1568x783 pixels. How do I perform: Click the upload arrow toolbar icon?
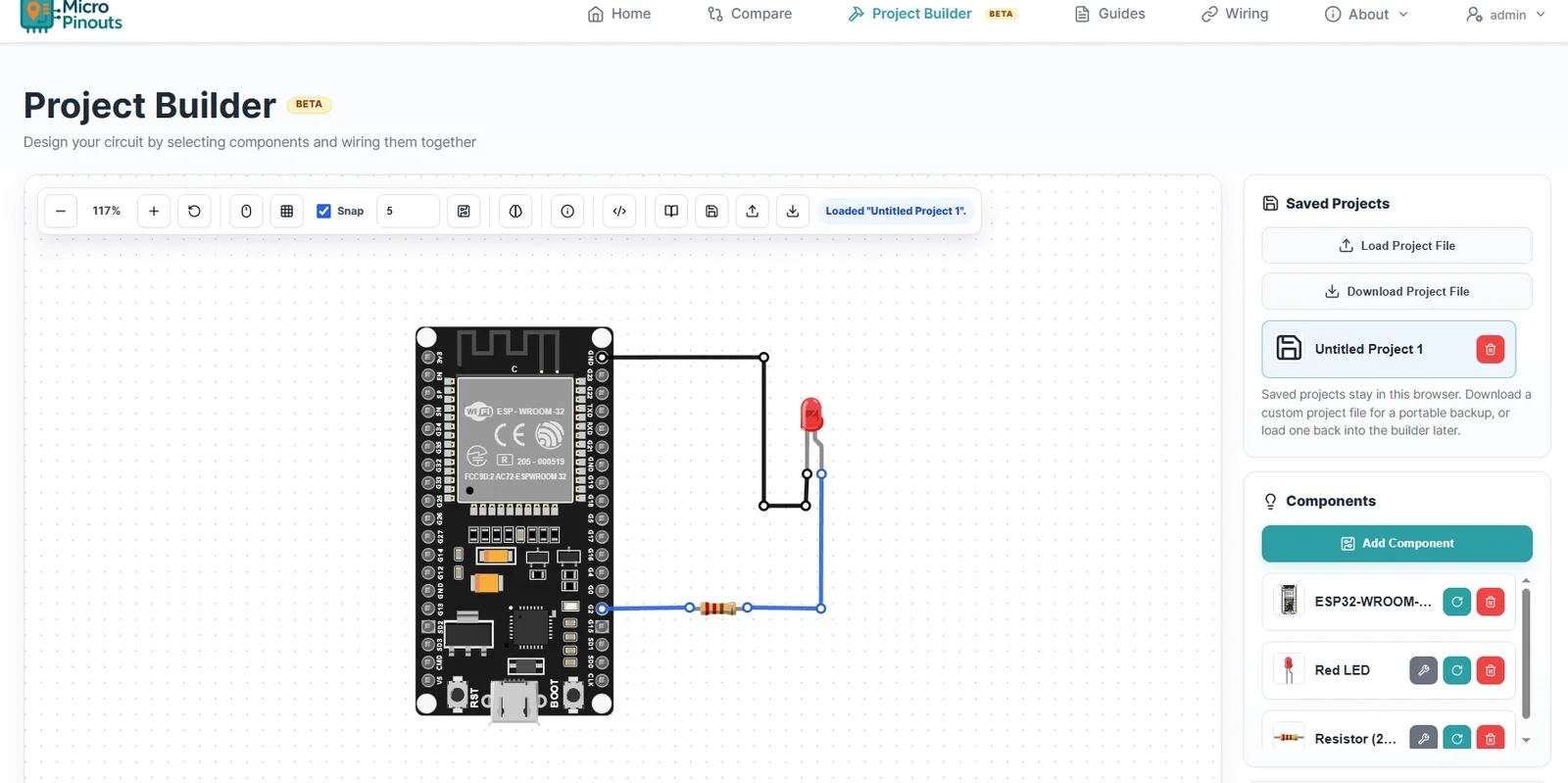tap(753, 211)
